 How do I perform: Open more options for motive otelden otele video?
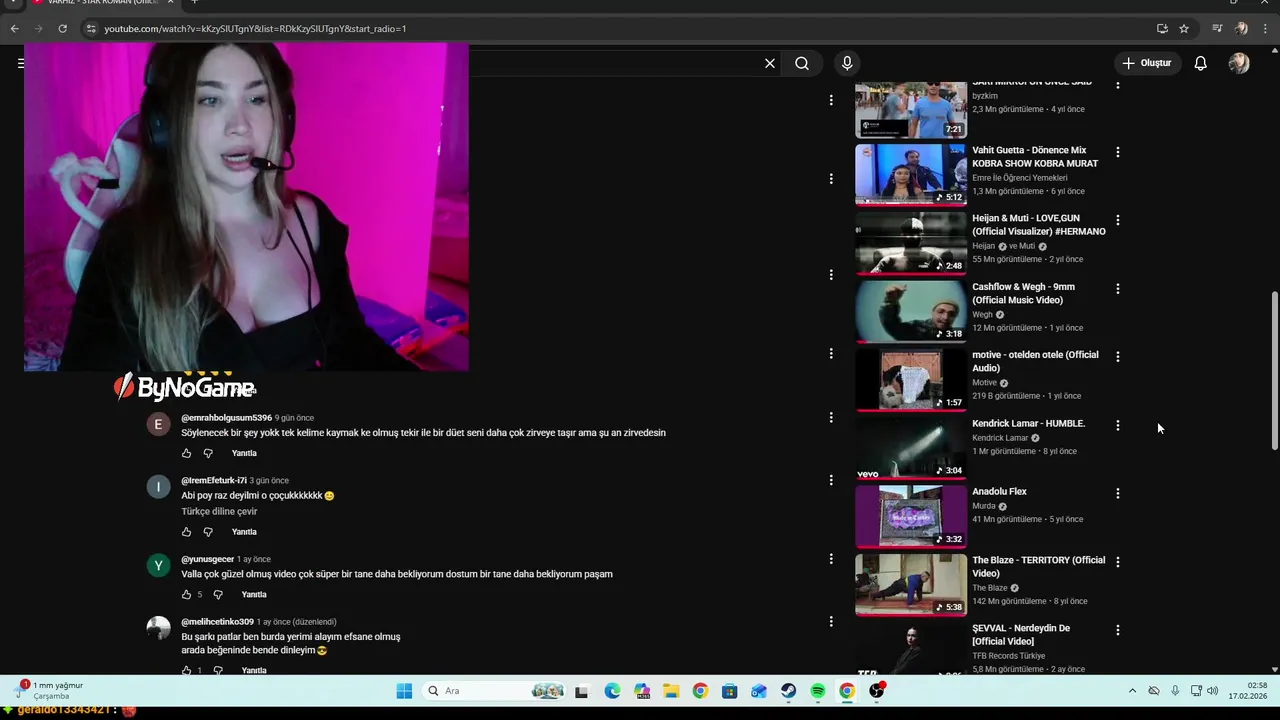click(1118, 357)
